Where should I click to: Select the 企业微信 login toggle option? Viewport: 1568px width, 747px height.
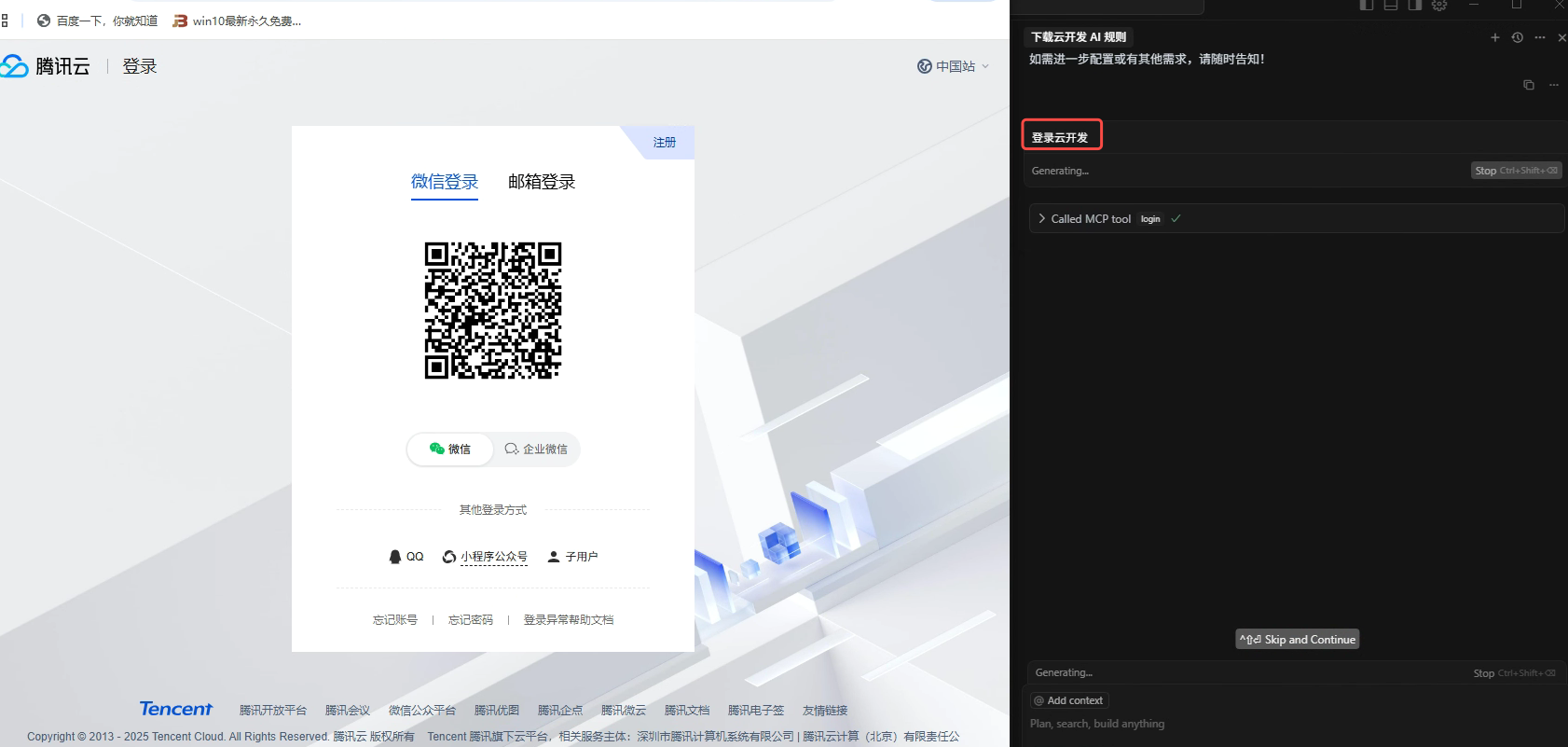tap(536, 449)
